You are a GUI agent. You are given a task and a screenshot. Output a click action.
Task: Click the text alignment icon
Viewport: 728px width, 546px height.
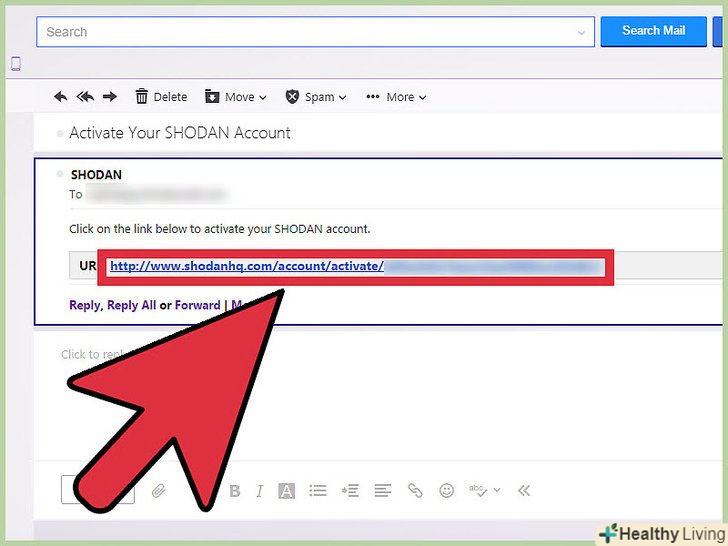383,490
